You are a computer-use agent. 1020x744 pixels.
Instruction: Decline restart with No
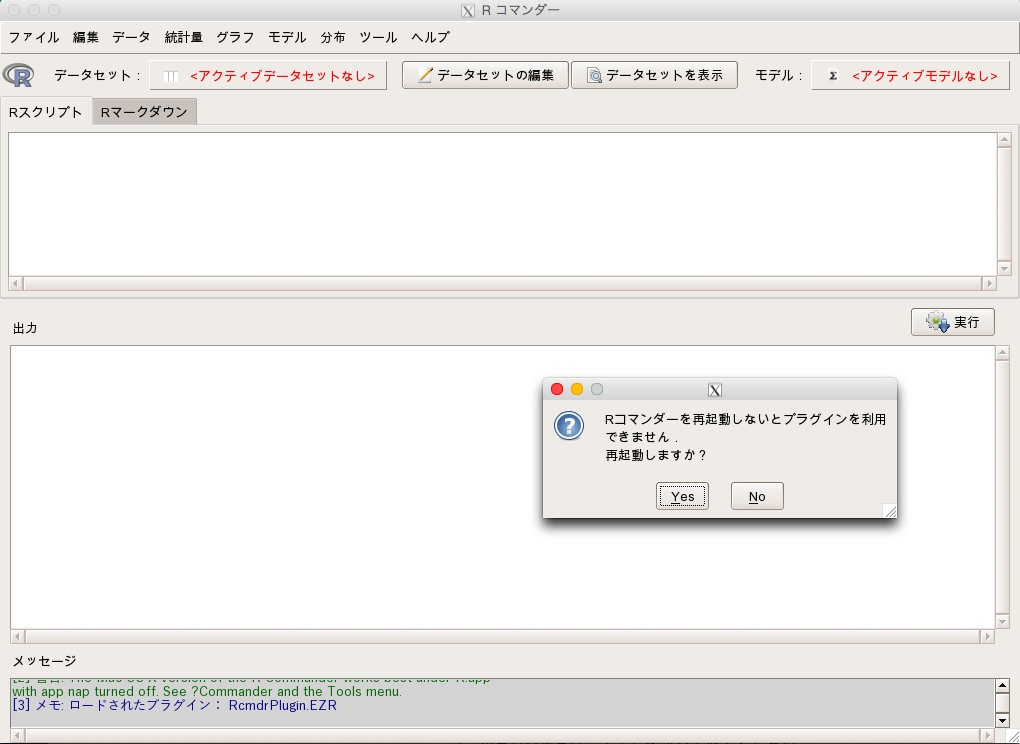click(757, 496)
